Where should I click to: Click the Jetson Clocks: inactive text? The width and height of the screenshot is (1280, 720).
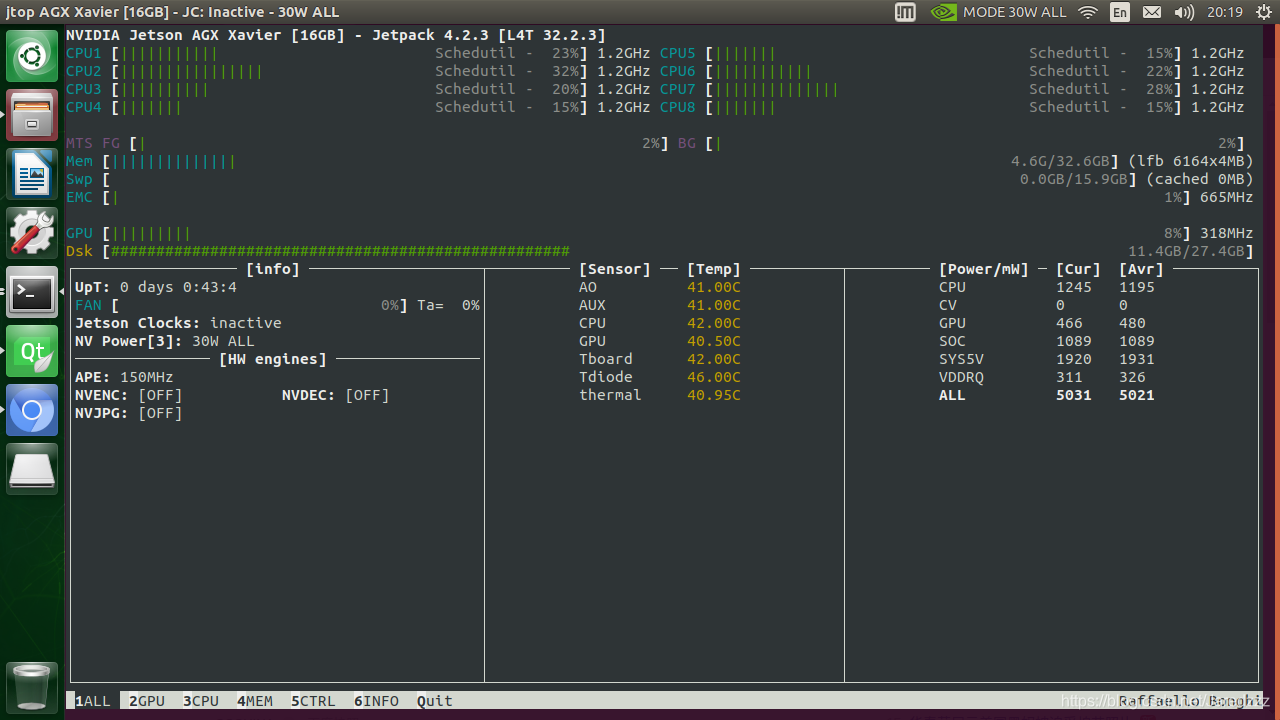click(x=178, y=323)
